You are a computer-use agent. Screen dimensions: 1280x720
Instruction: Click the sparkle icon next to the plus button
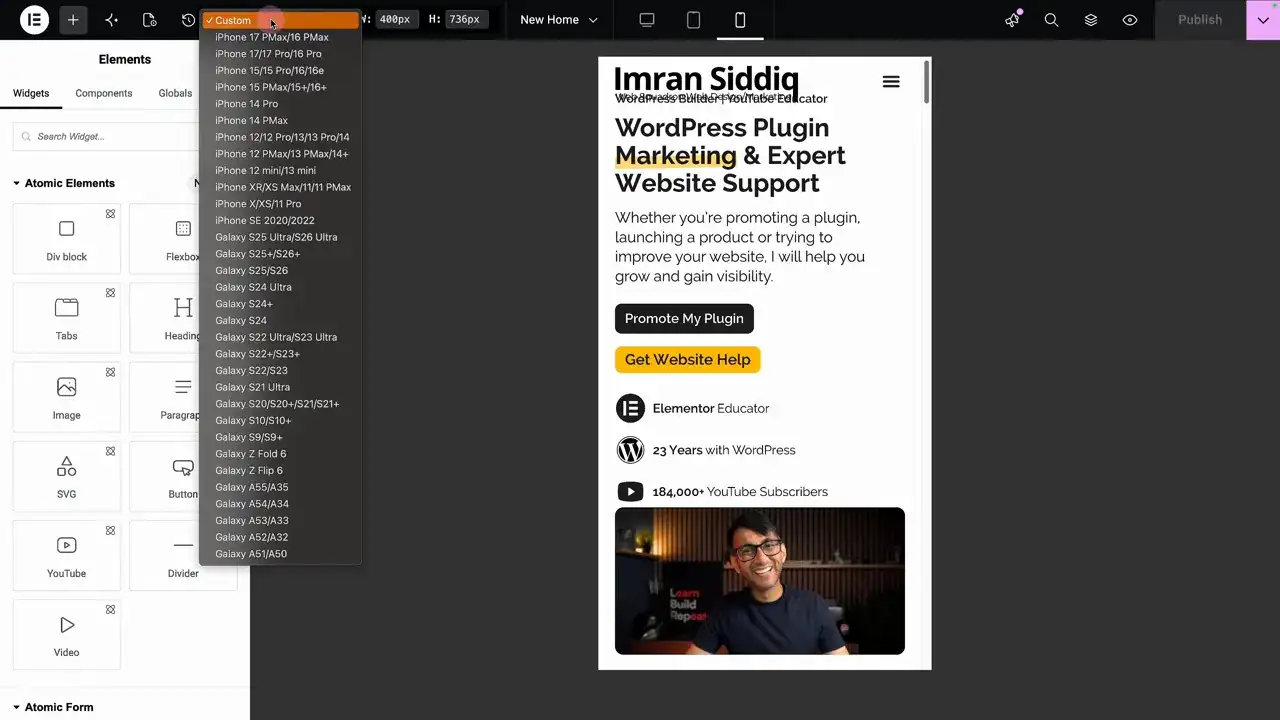pyautogui.click(x=111, y=20)
